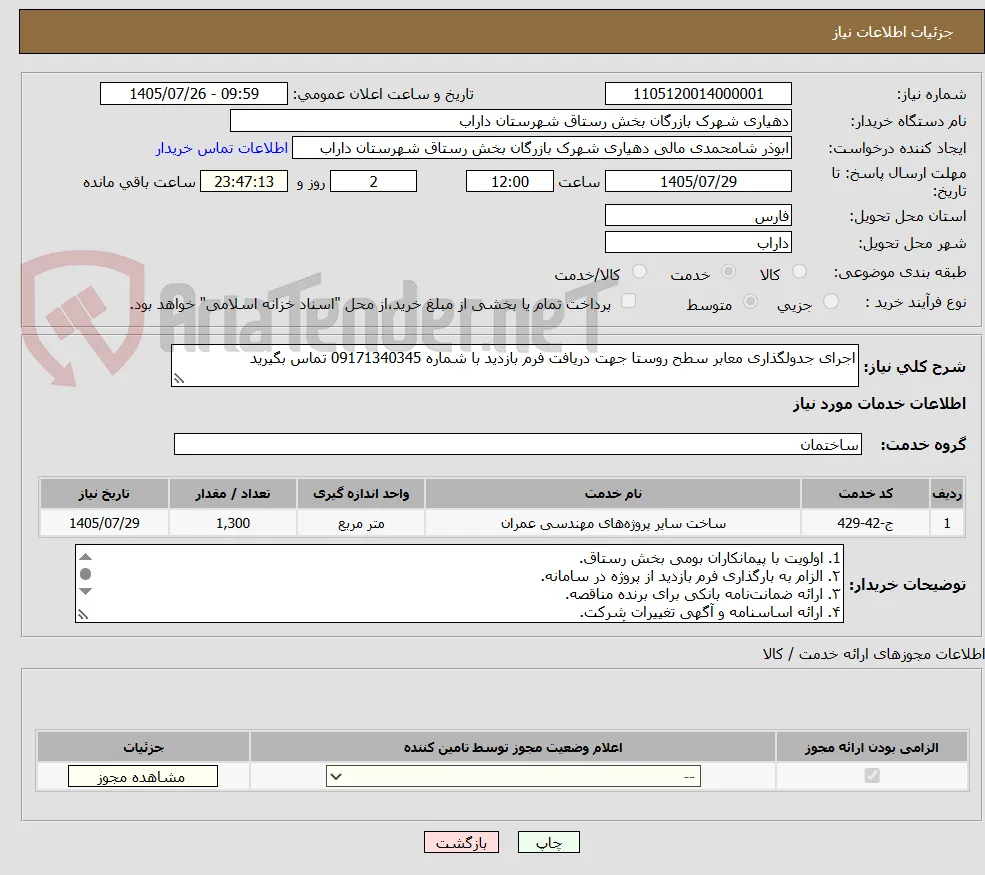Click the جزئیات اطلاعات نیاز page title
This screenshot has height=875, width=985.
point(893,32)
